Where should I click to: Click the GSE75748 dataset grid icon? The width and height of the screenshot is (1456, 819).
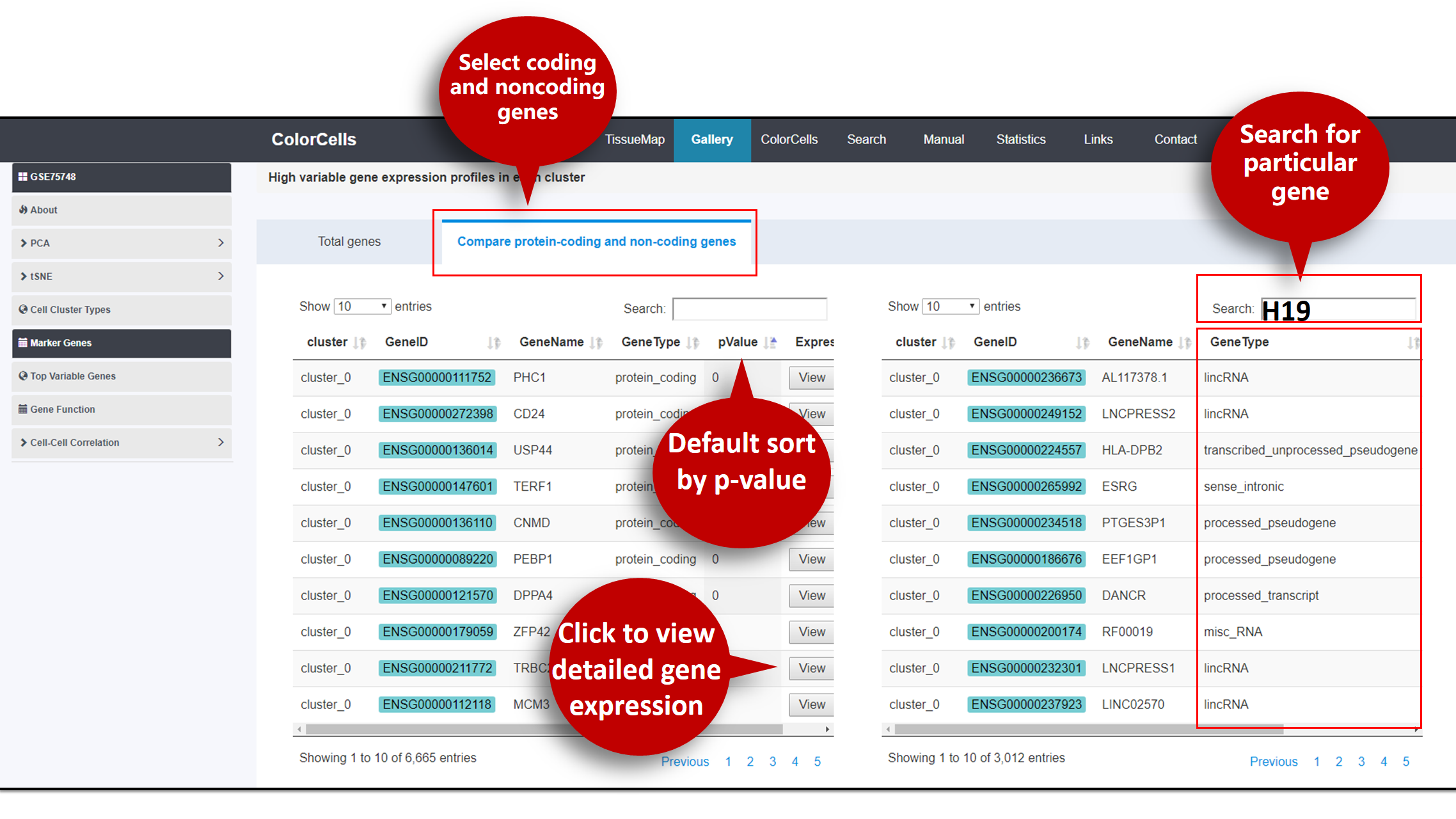[x=22, y=177]
